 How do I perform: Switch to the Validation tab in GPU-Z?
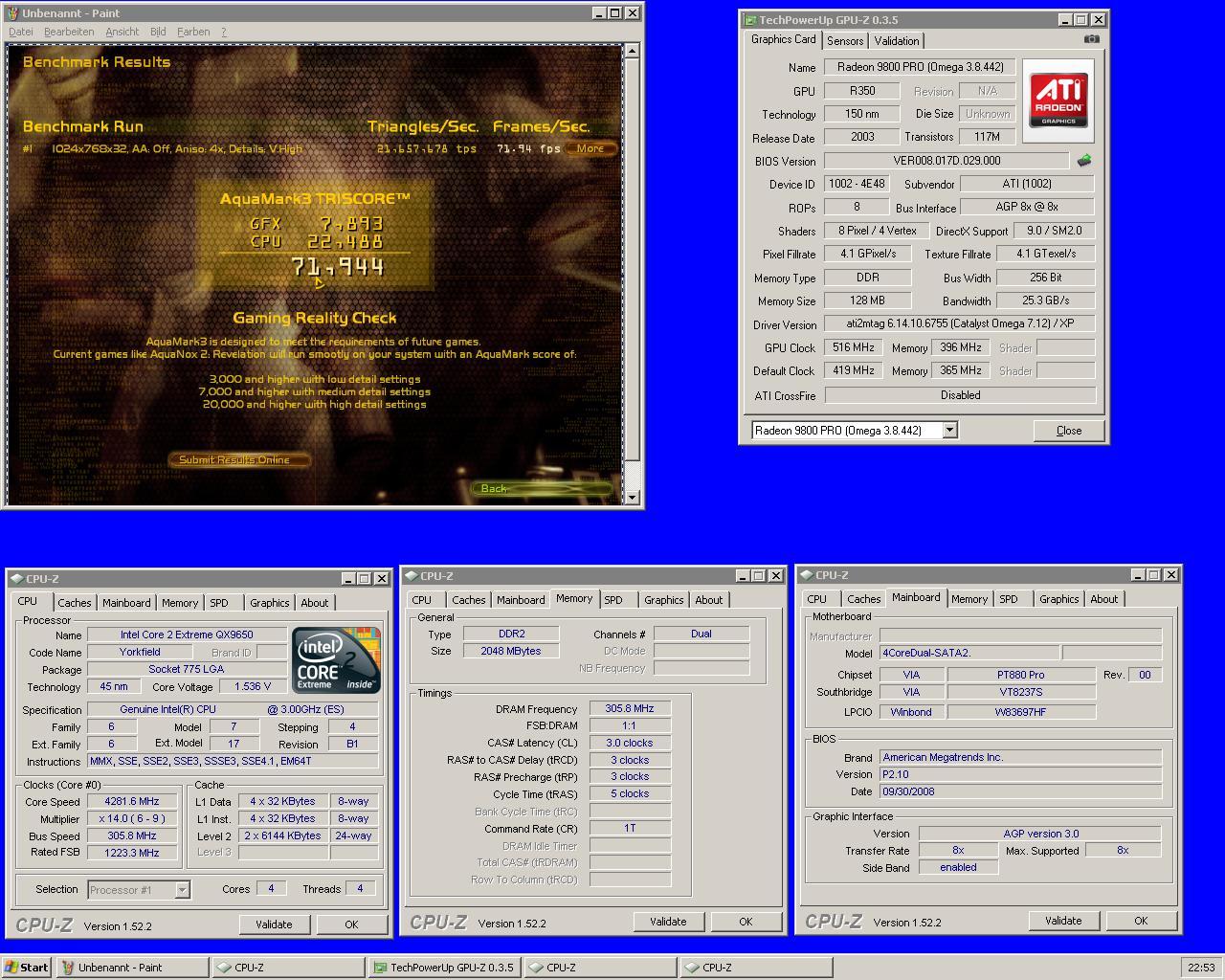(897, 40)
